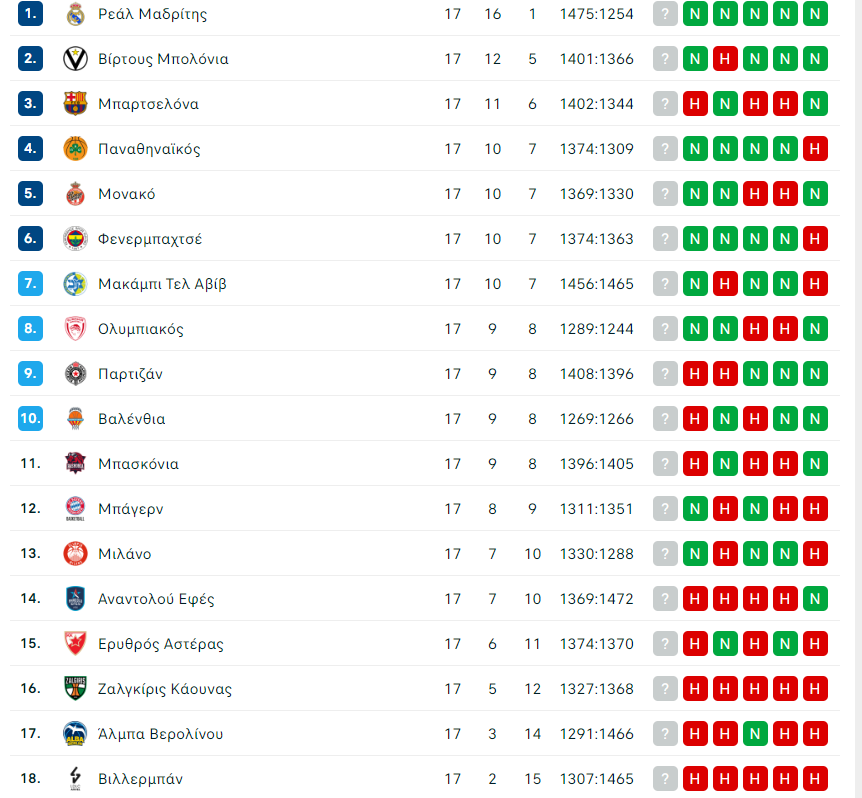Viewport: 862px width, 798px height.
Task: Click the Βιλλερμπάν team name
Action: (x=140, y=779)
